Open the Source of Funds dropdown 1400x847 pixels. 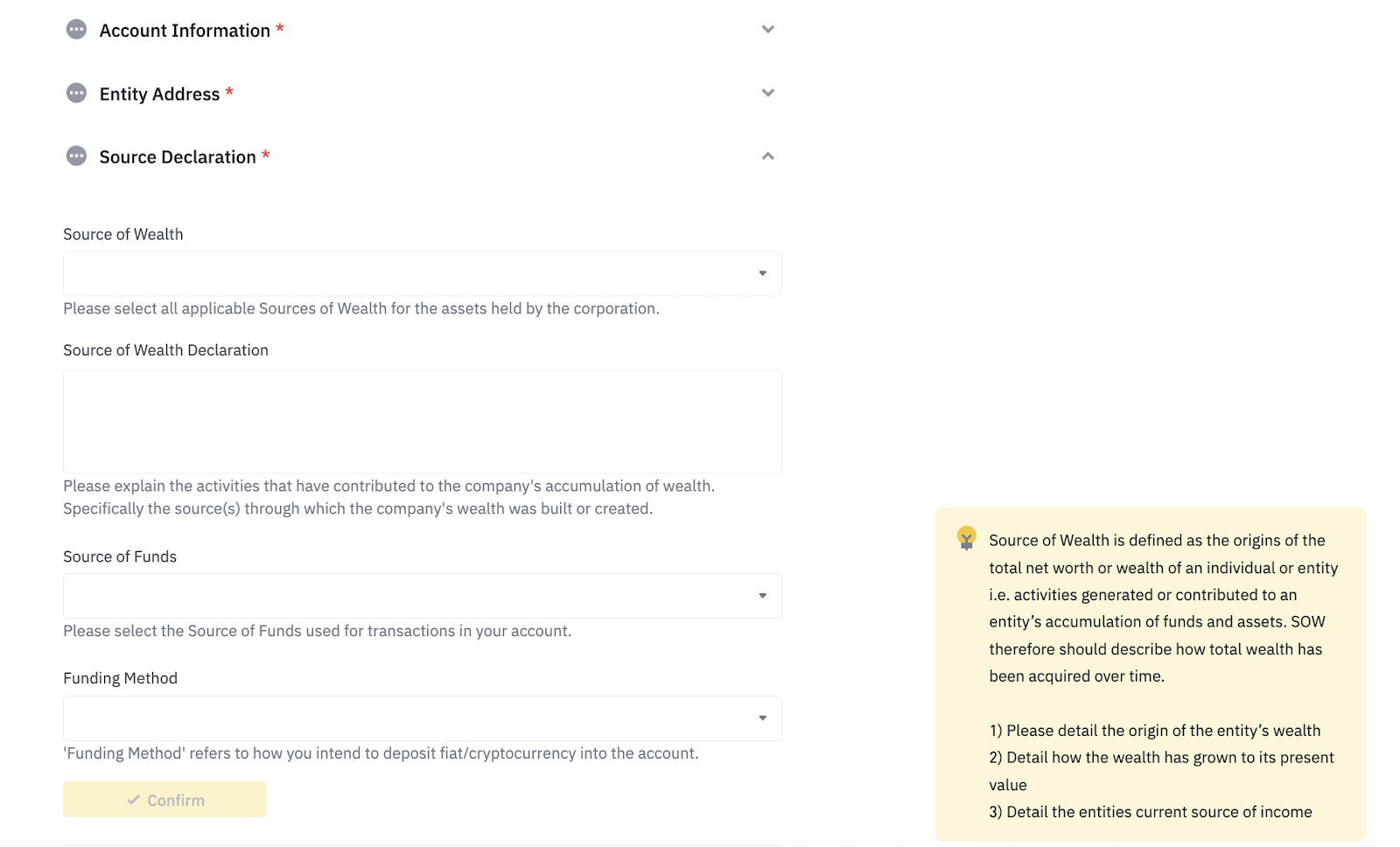click(x=422, y=596)
